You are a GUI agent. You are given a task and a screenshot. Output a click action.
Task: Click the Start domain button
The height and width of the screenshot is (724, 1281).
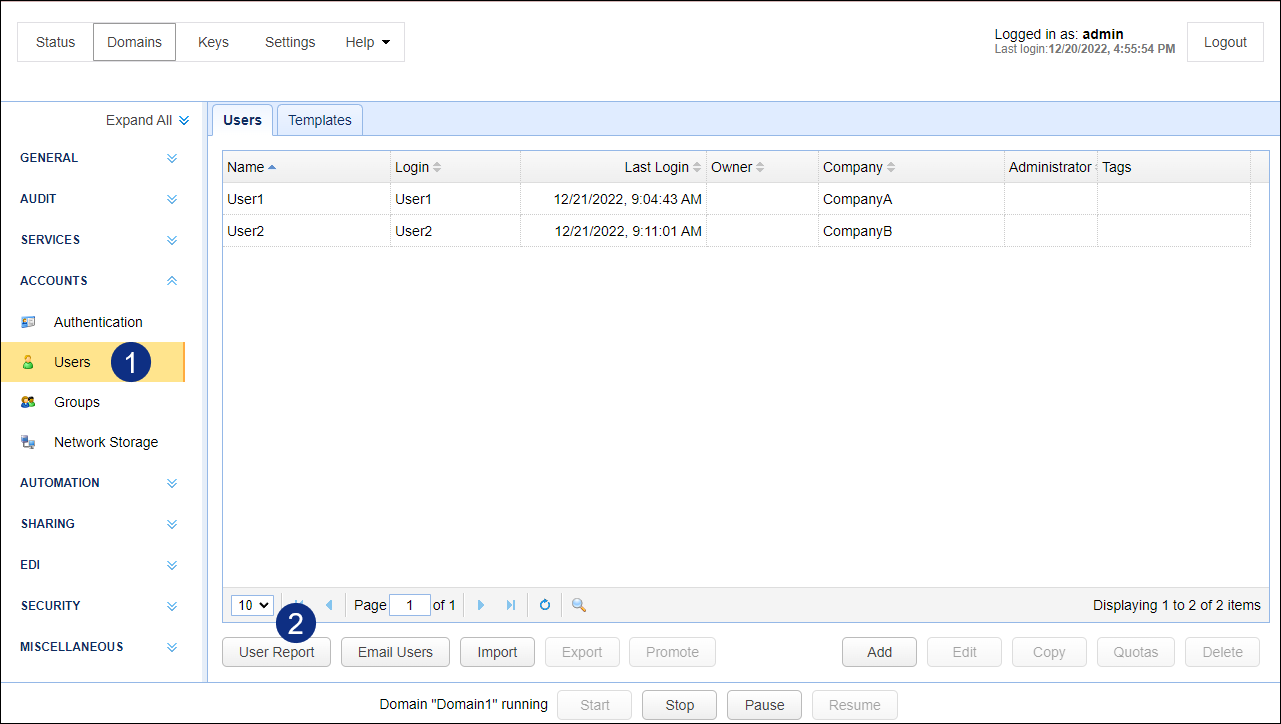pyautogui.click(x=594, y=705)
